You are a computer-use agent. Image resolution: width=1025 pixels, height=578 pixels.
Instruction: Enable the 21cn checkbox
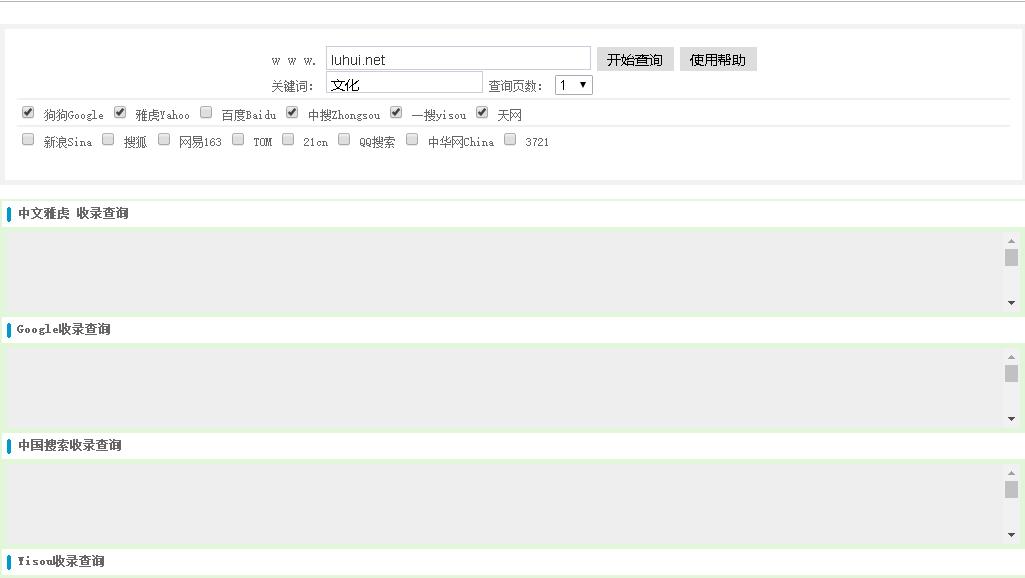[288, 139]
